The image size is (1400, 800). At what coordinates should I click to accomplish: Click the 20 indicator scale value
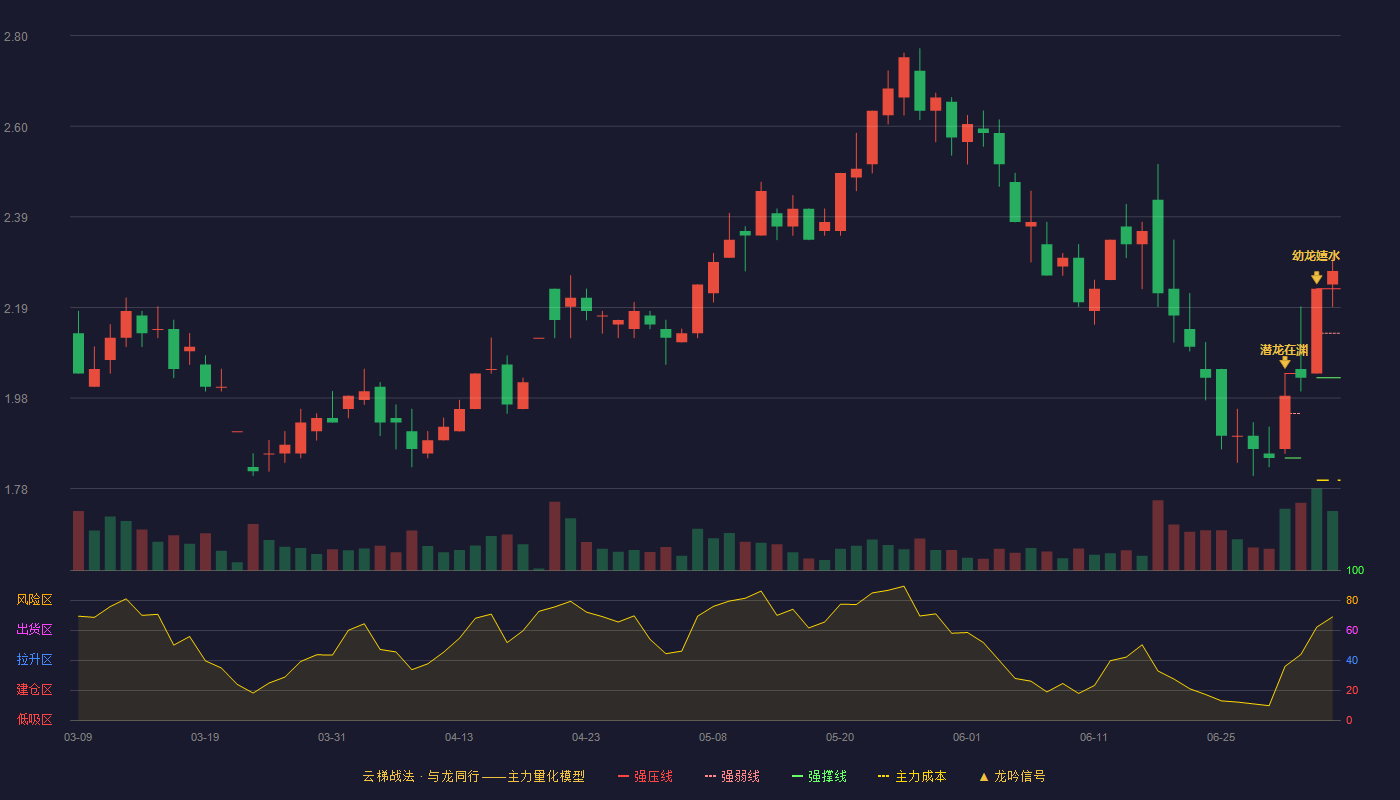coord(1352,690)
